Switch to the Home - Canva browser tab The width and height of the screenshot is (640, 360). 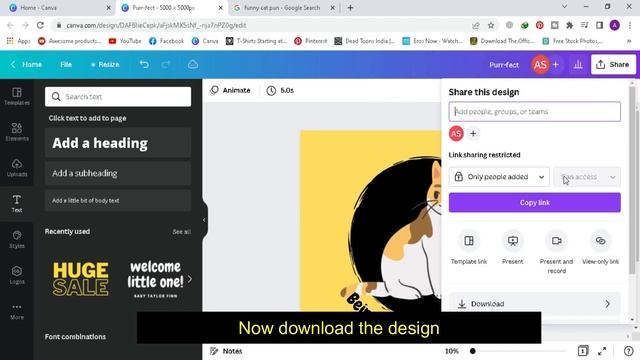coord(59,8)
